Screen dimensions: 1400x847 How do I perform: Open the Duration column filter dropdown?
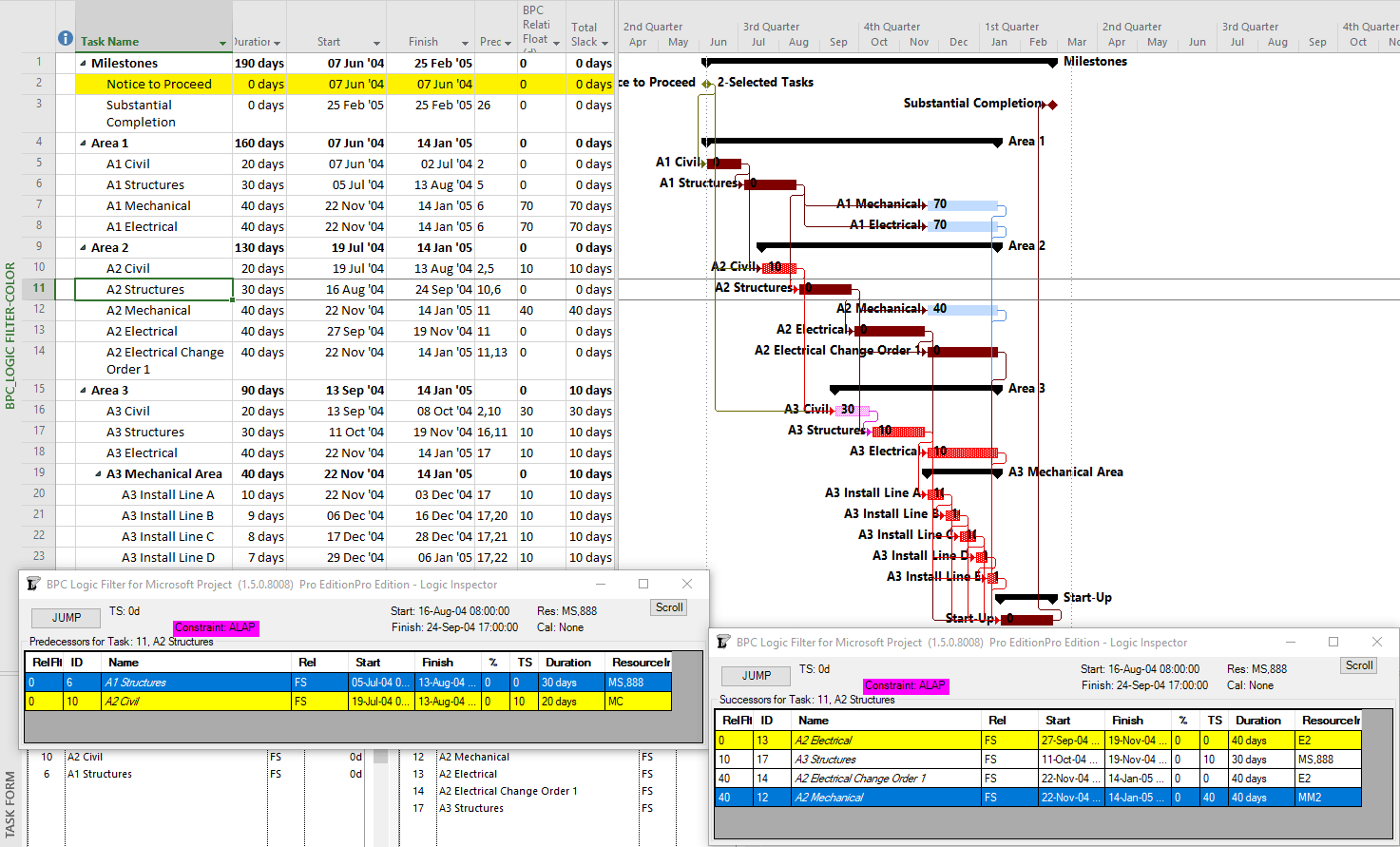click(278, 42)
